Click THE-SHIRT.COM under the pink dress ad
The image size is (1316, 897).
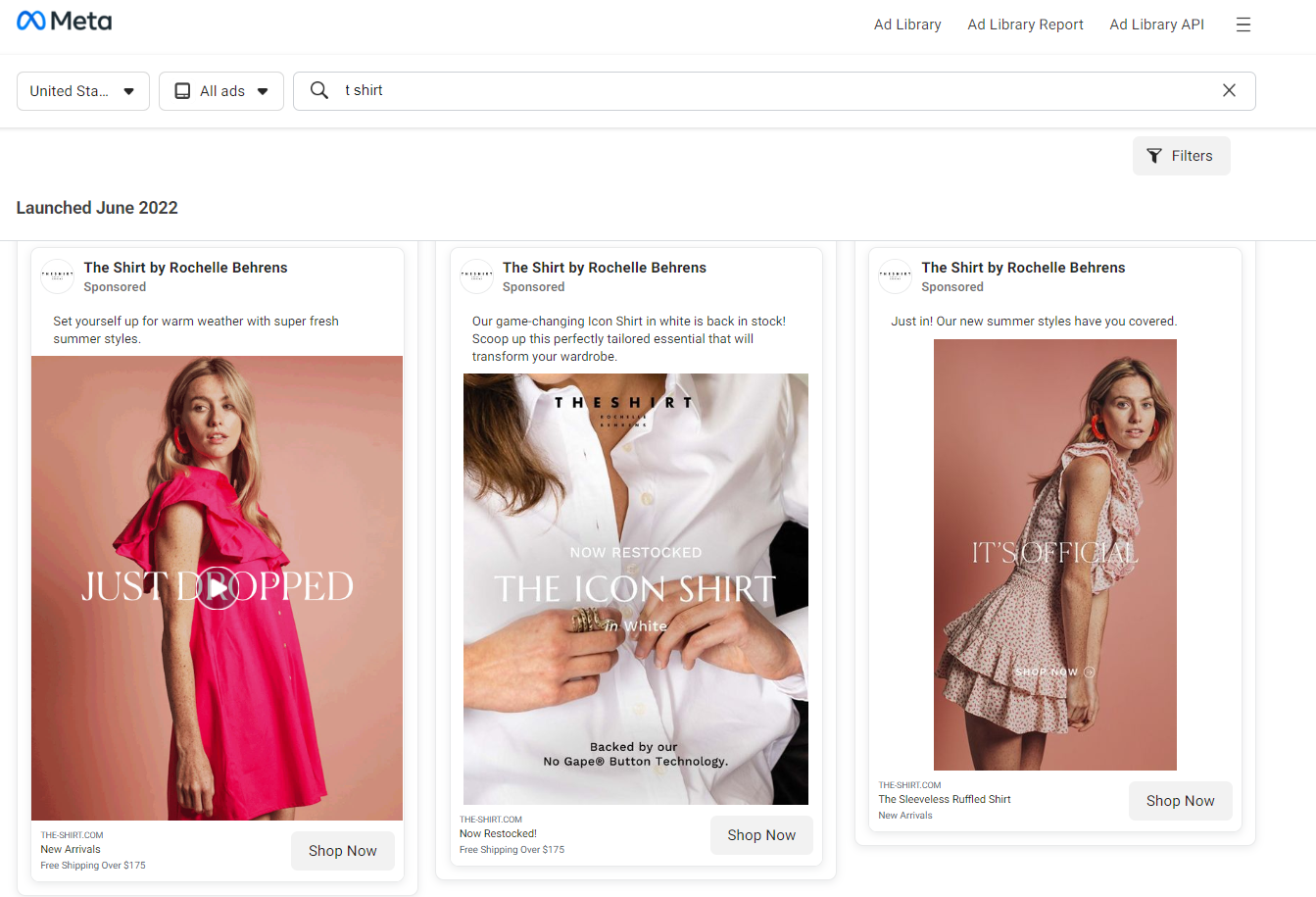tap(72, 835)
